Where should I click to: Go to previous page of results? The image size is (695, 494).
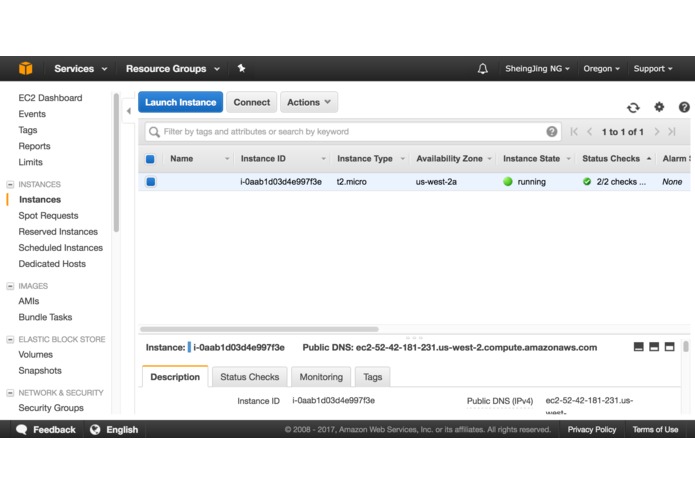coord(590,132)
